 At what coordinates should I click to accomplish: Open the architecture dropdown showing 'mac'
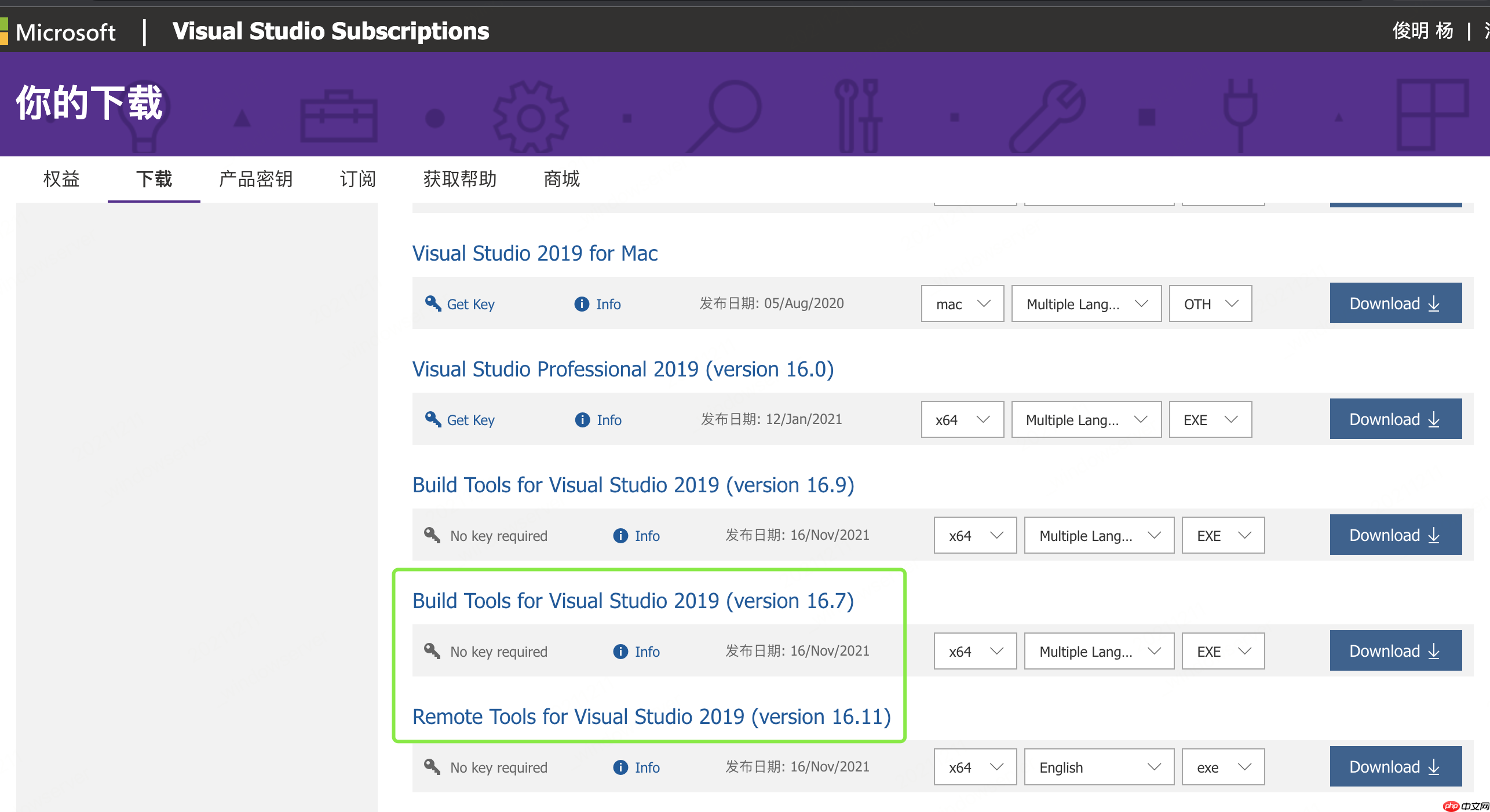(962, 303)
